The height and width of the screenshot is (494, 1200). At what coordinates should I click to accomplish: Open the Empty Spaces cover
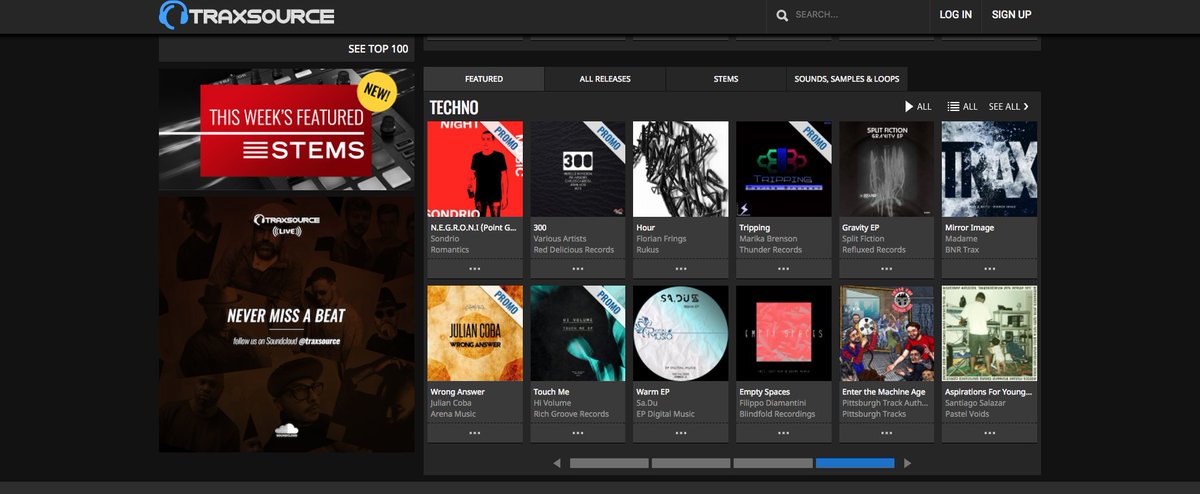coord(784,333)
